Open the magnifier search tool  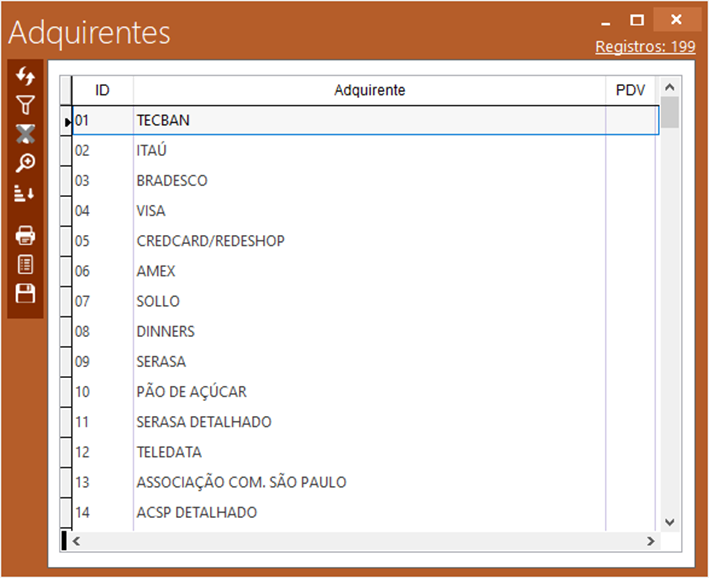click(26, 163)
